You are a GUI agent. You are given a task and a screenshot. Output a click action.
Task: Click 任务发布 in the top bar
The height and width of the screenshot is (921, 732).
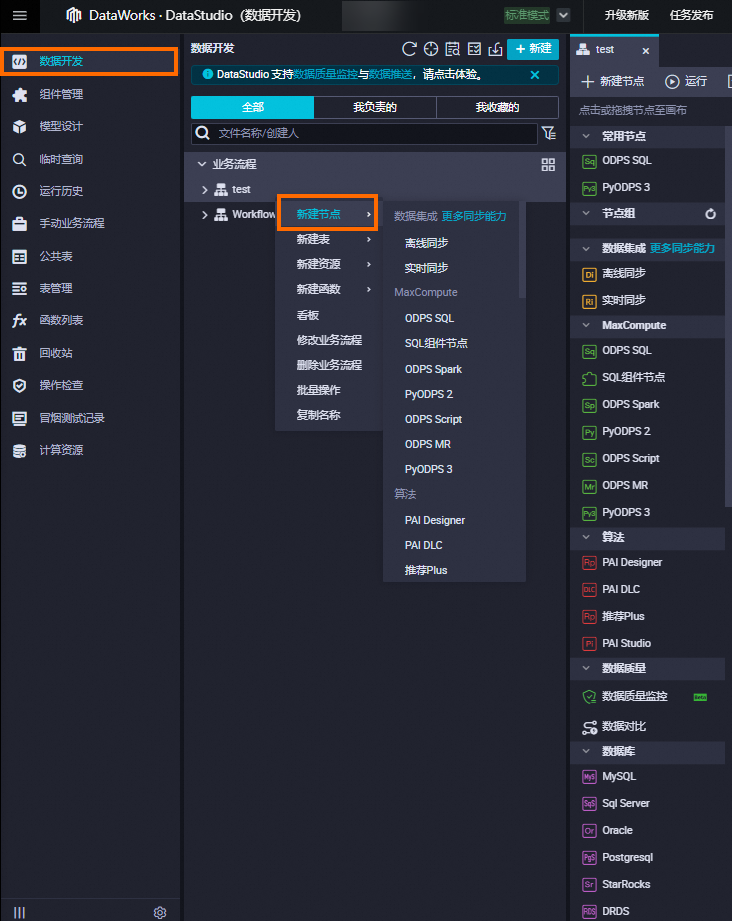(691, 15)
